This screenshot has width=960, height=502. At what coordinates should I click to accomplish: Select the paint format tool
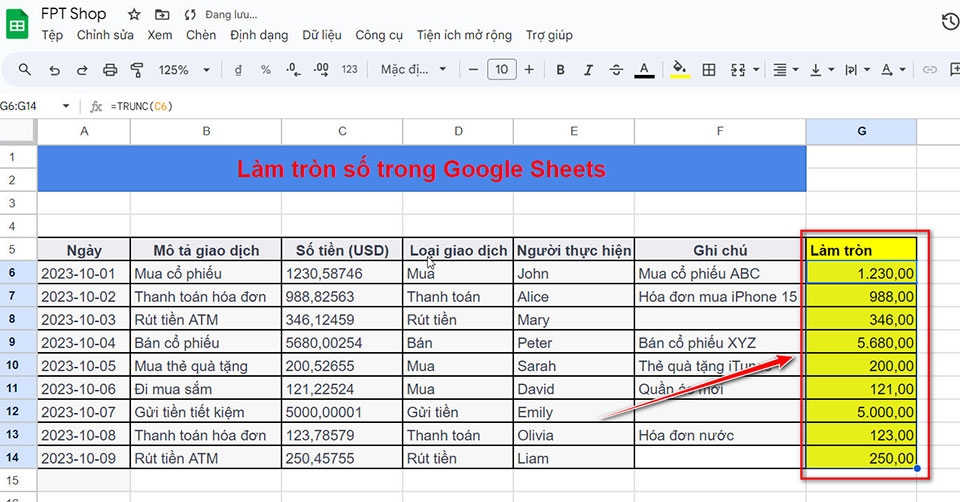click(x=137, y=70)
